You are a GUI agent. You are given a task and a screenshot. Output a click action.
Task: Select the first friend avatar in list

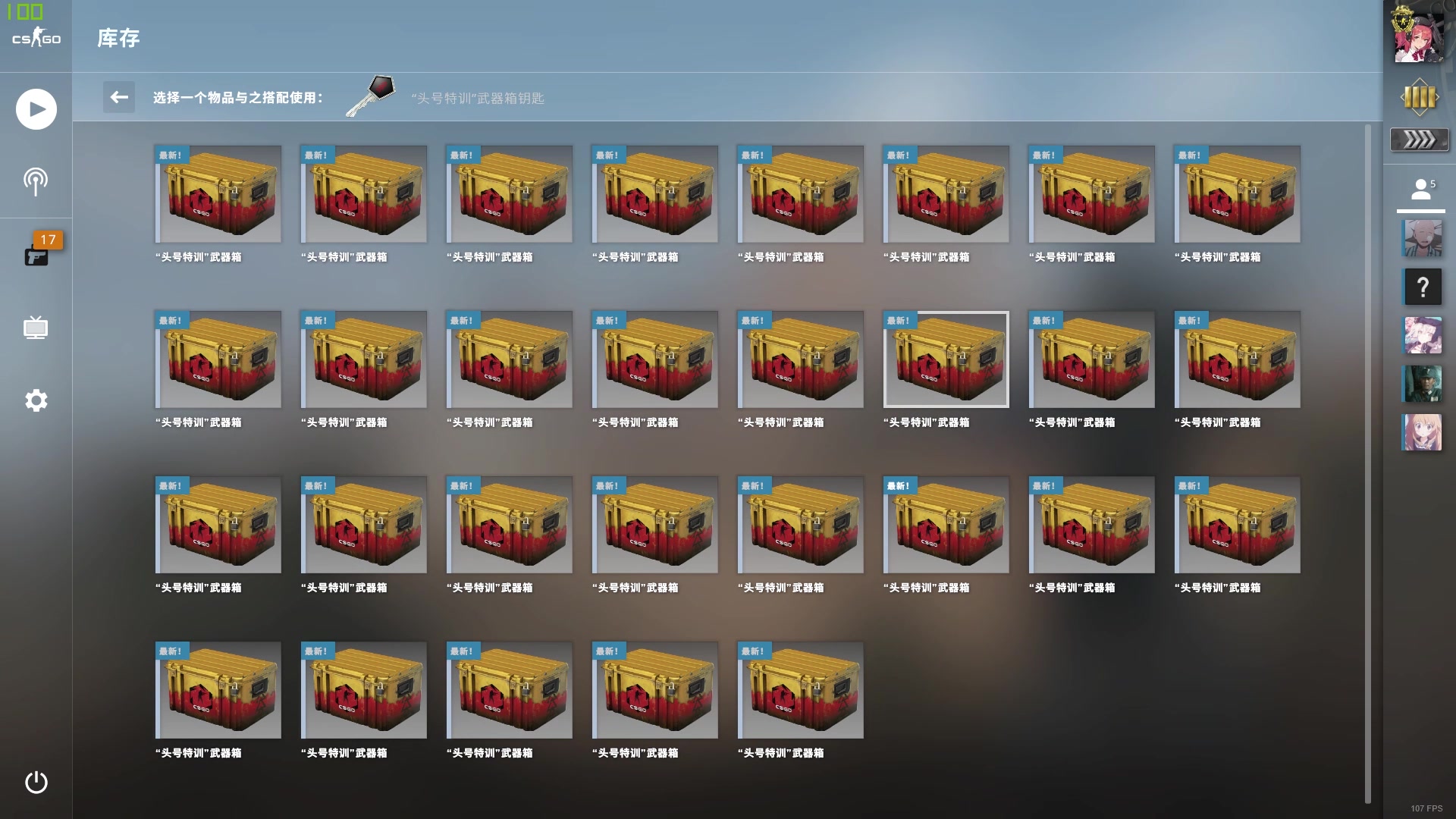(1422, 239)
